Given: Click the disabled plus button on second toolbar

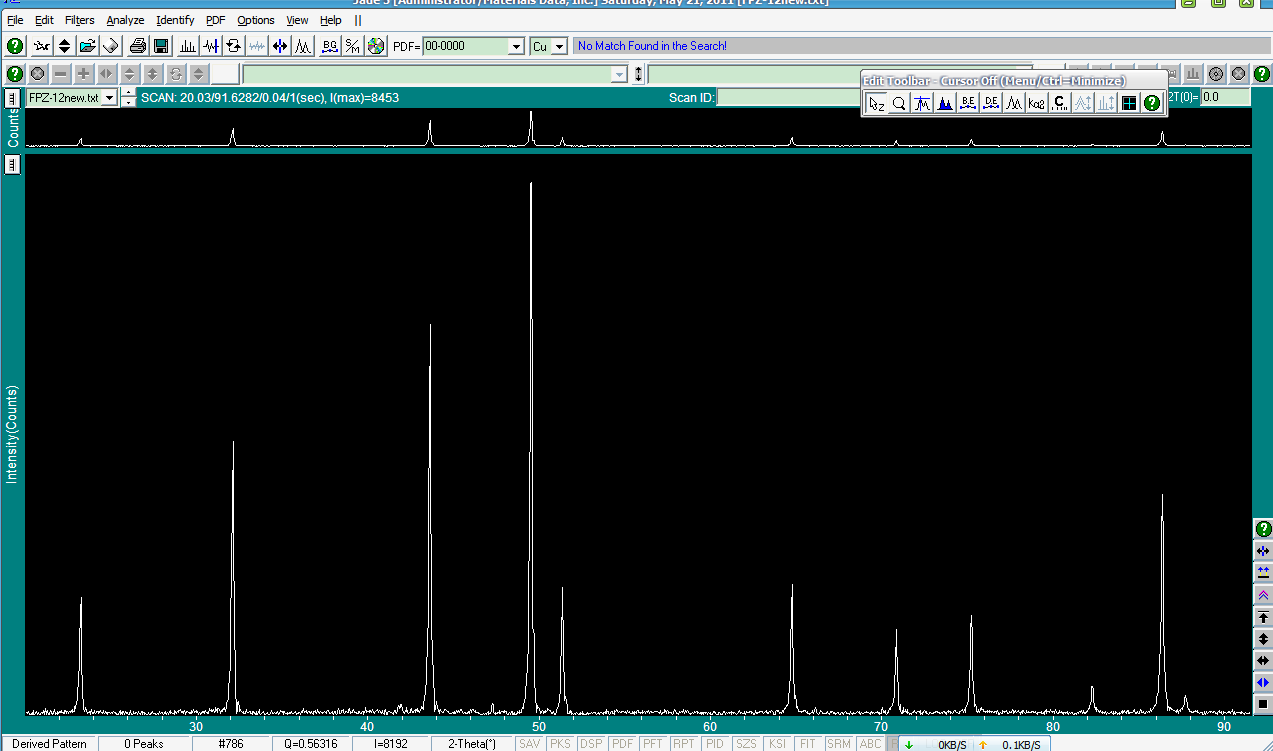Looking at the screenshot, I should point(84,74).
